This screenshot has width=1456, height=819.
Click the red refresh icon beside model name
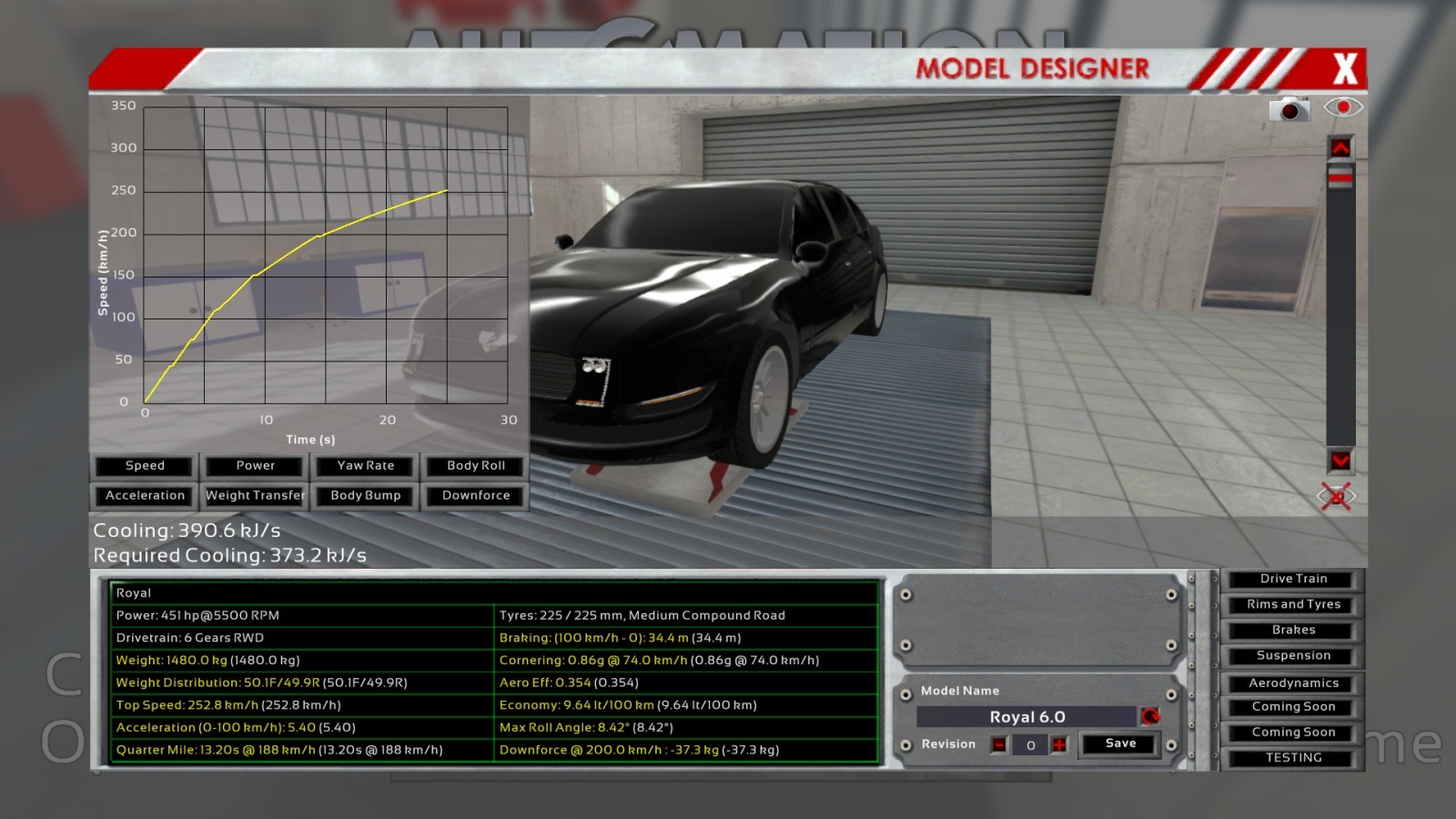click(x=1150, y=717)
